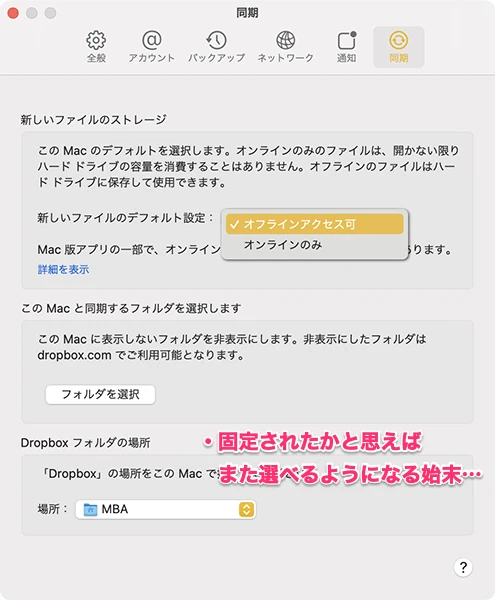
Task: Click the 全般 tab label
Action: click(x=96, y=58)
